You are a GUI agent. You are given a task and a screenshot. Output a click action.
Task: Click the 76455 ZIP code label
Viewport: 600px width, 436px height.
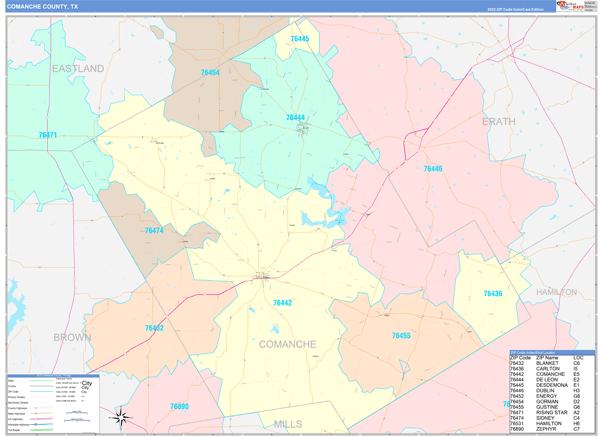pyautogui.click(x=401, y=336)
